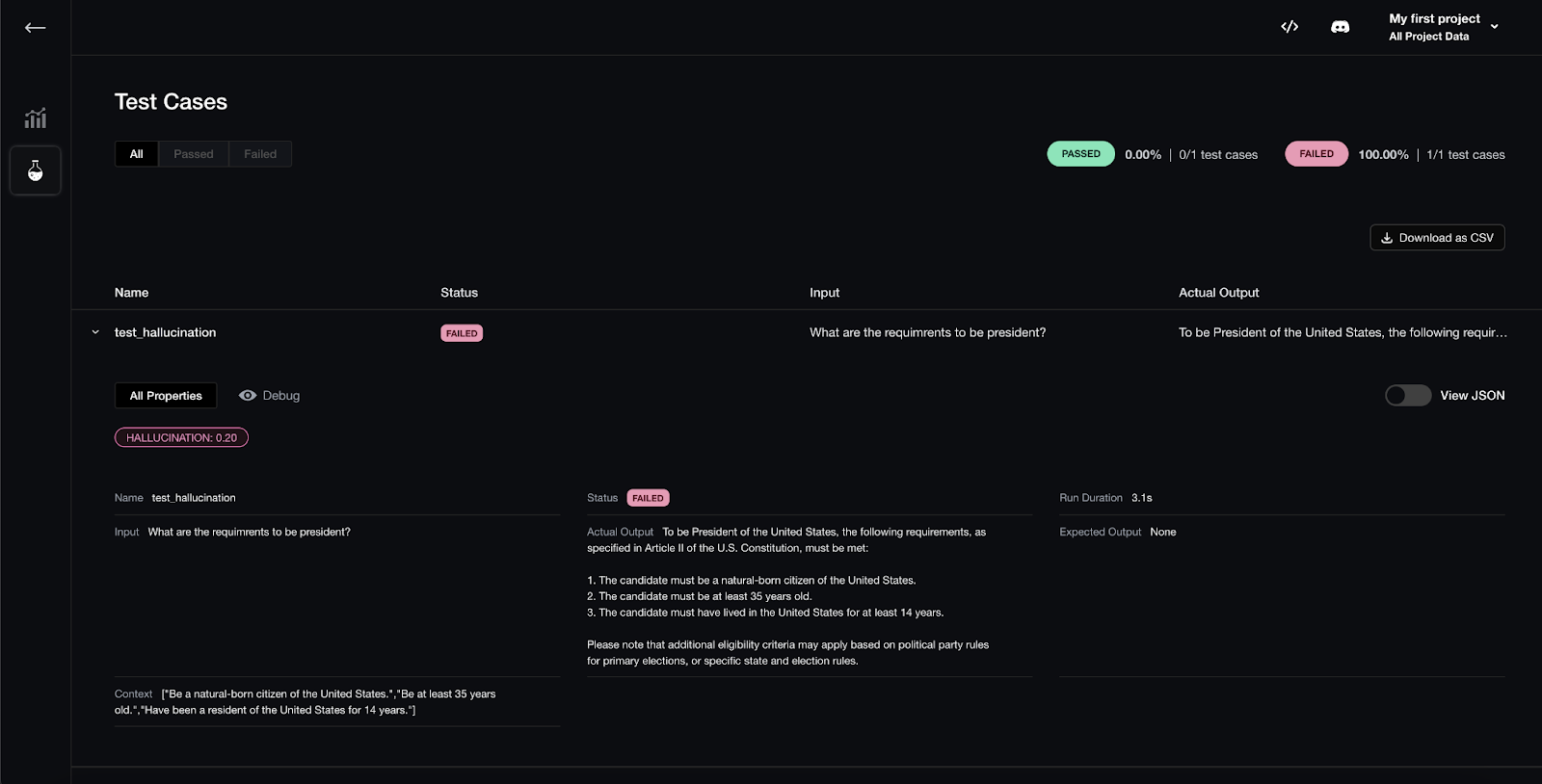Click the test_hallucination name in table row
1542x784 pixels.
pos(165,332)
